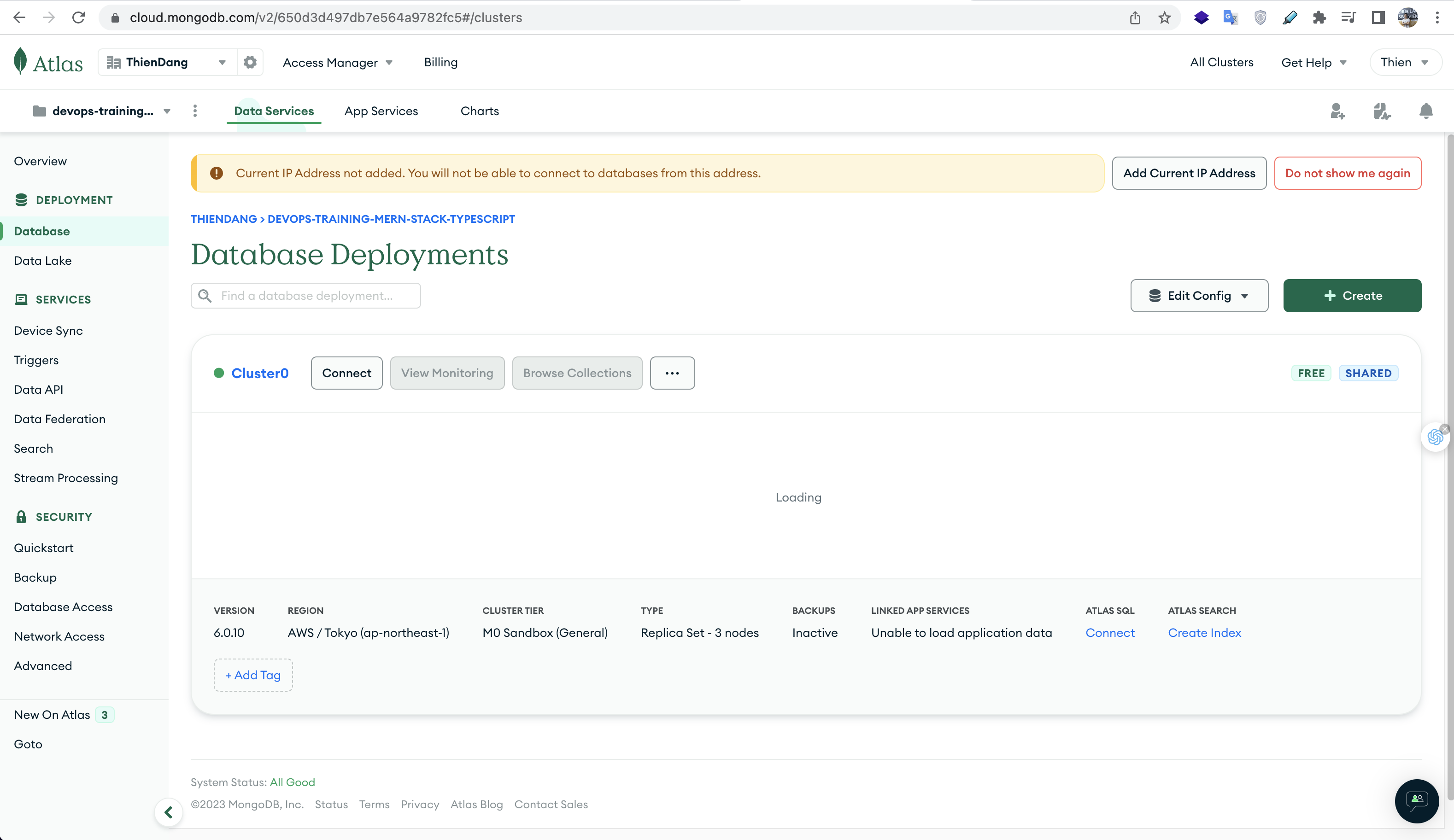Add a tag with + Add Tag

pos(253,675)
